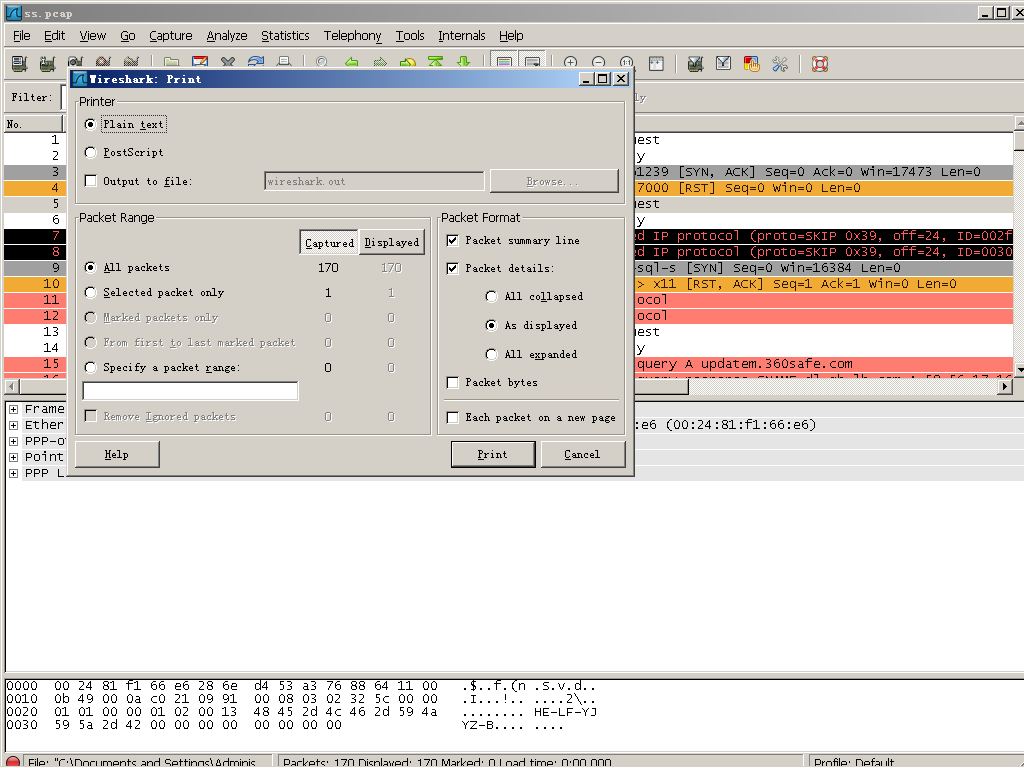Expand the Point tree node
1024x768 pixels.
13,456
